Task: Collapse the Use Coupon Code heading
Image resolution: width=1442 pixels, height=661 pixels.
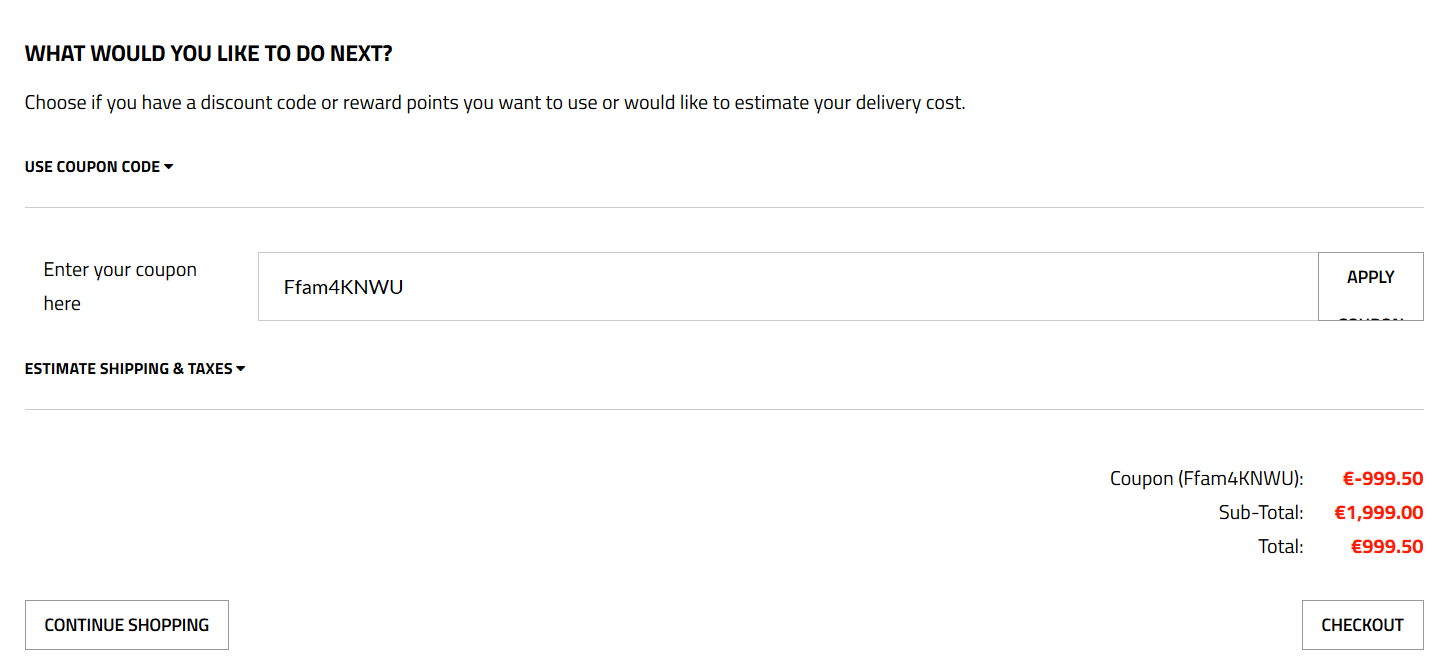Action: (x=93, y=167)
